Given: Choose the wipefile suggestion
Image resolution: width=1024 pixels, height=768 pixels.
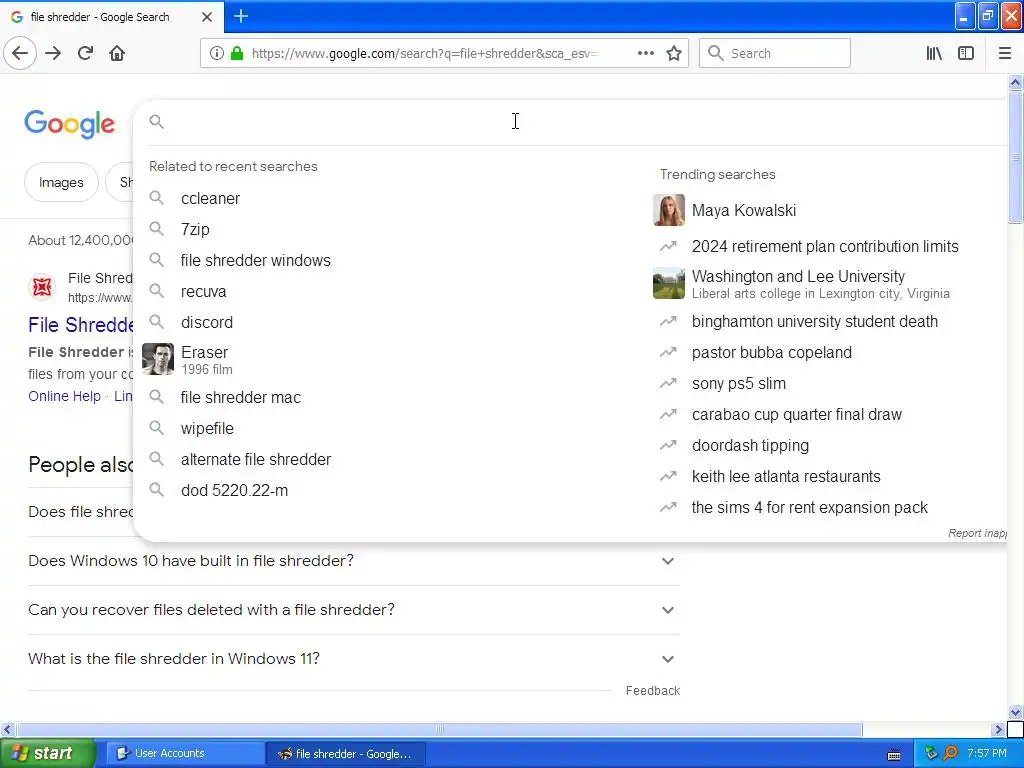Looking at the screenshot, I should coord(208,428).
